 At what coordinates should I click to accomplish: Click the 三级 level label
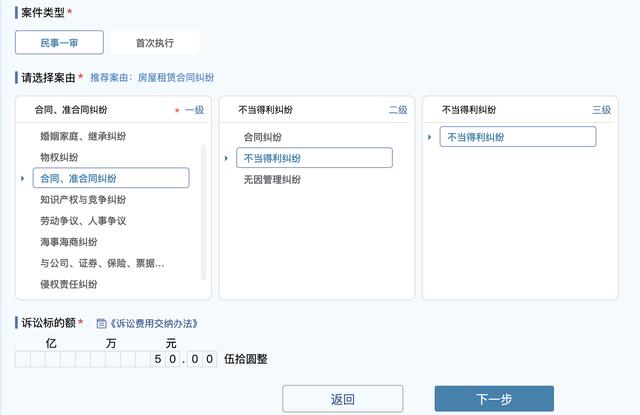[602, 110]
